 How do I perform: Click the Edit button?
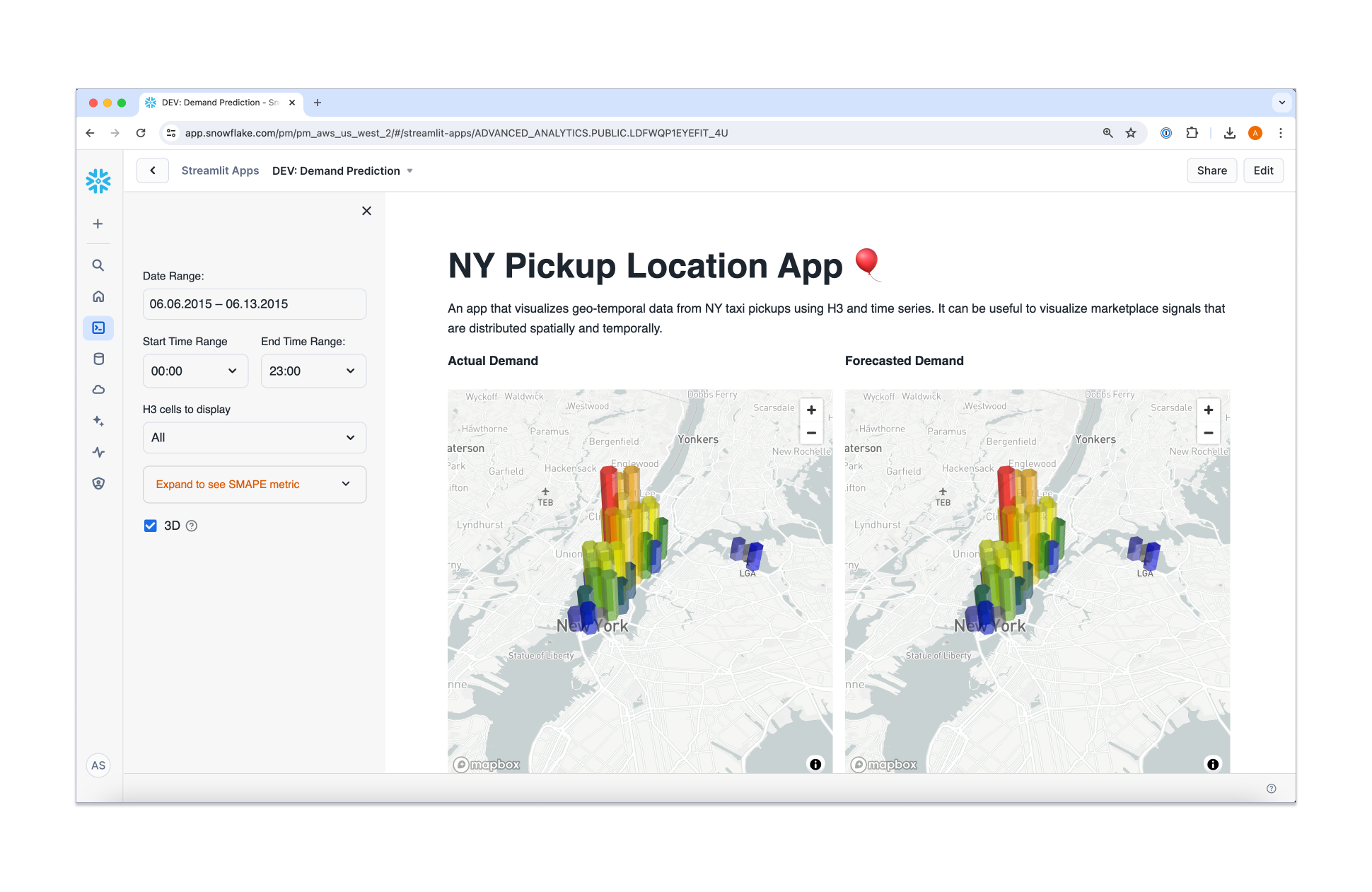click(x=1263, y=170)
